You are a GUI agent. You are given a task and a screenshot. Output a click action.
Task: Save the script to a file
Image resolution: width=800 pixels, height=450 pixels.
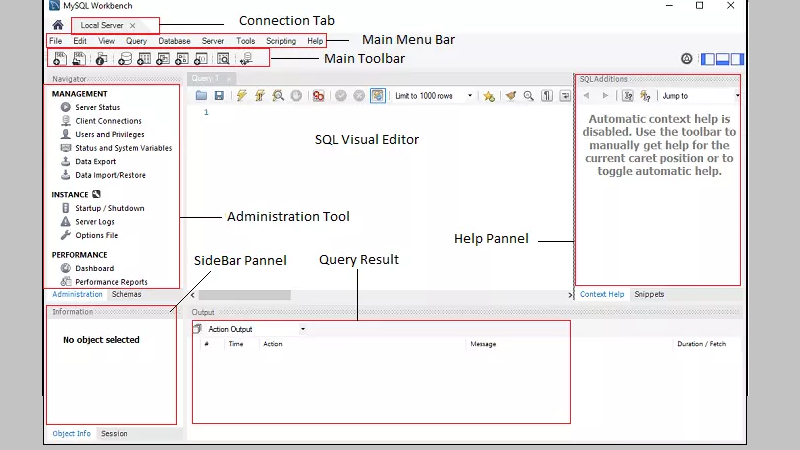click(219, 95)
